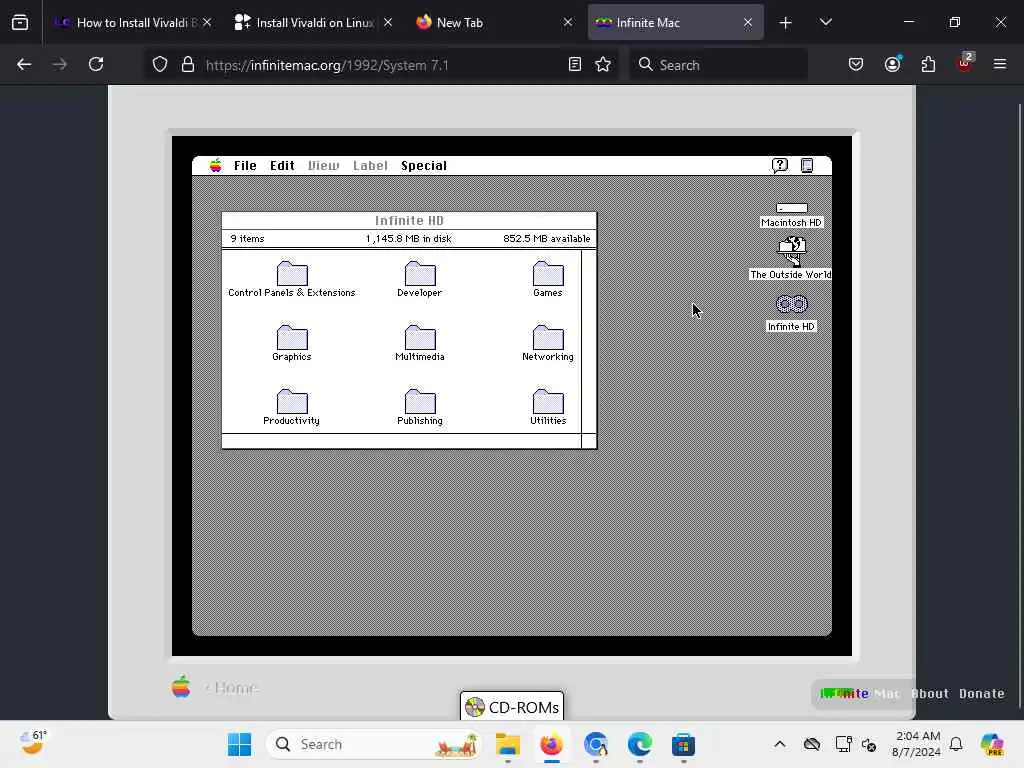Toggle Firefox reader view
The height and width of the screenshot is (768, 1024).
575,65
